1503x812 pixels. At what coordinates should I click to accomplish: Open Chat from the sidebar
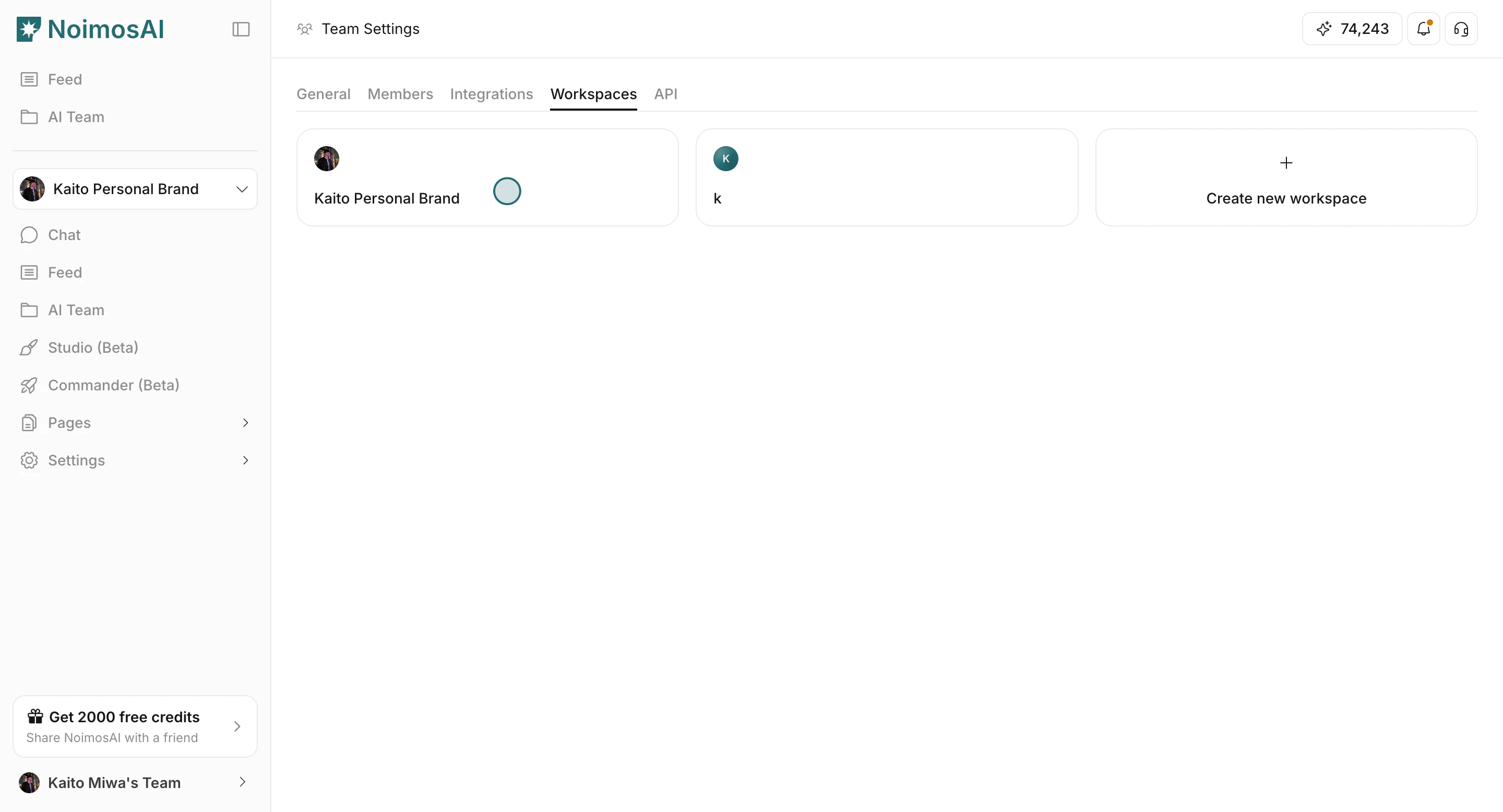64,234
